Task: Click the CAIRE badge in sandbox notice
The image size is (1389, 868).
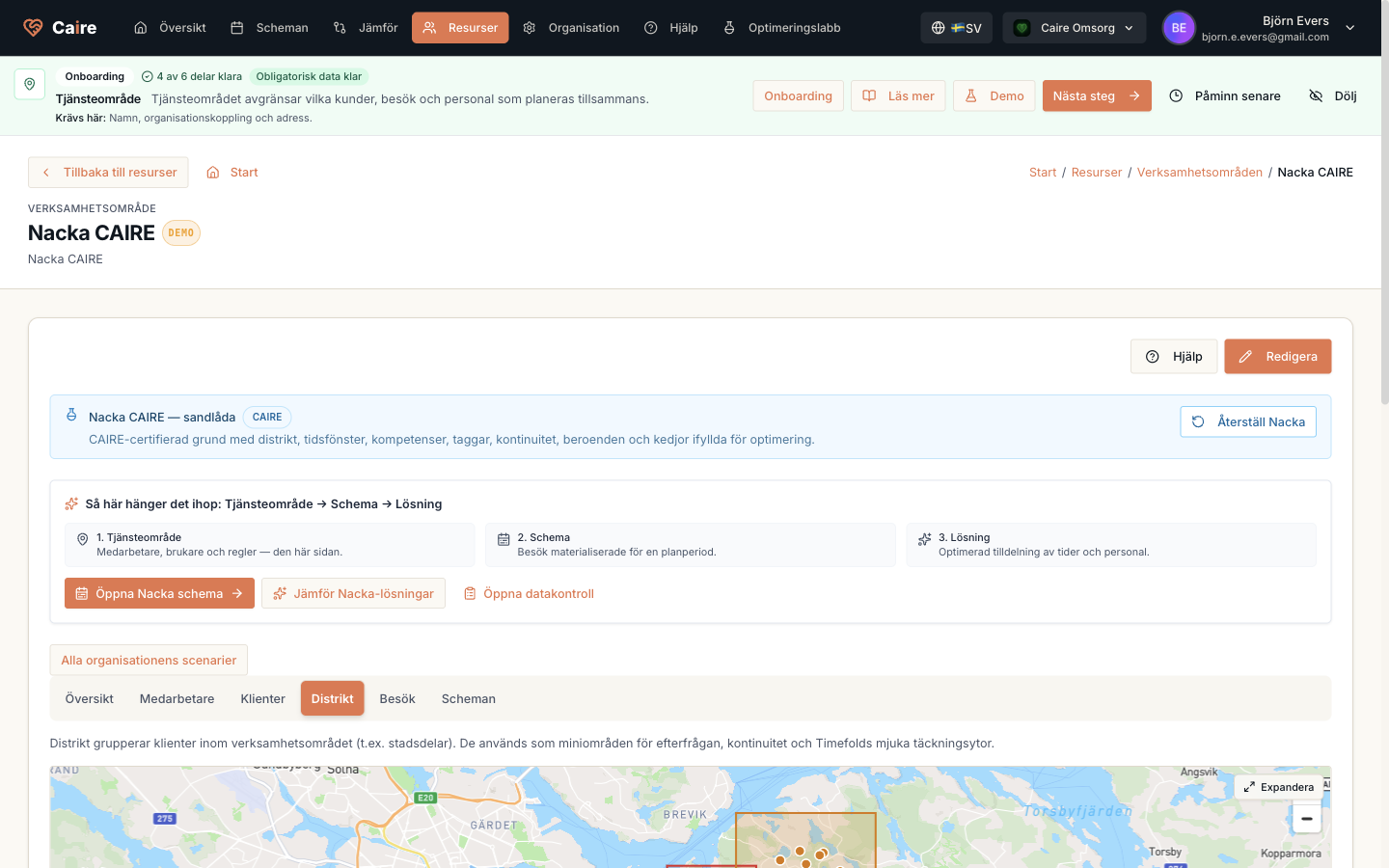Action: [267, 418]
